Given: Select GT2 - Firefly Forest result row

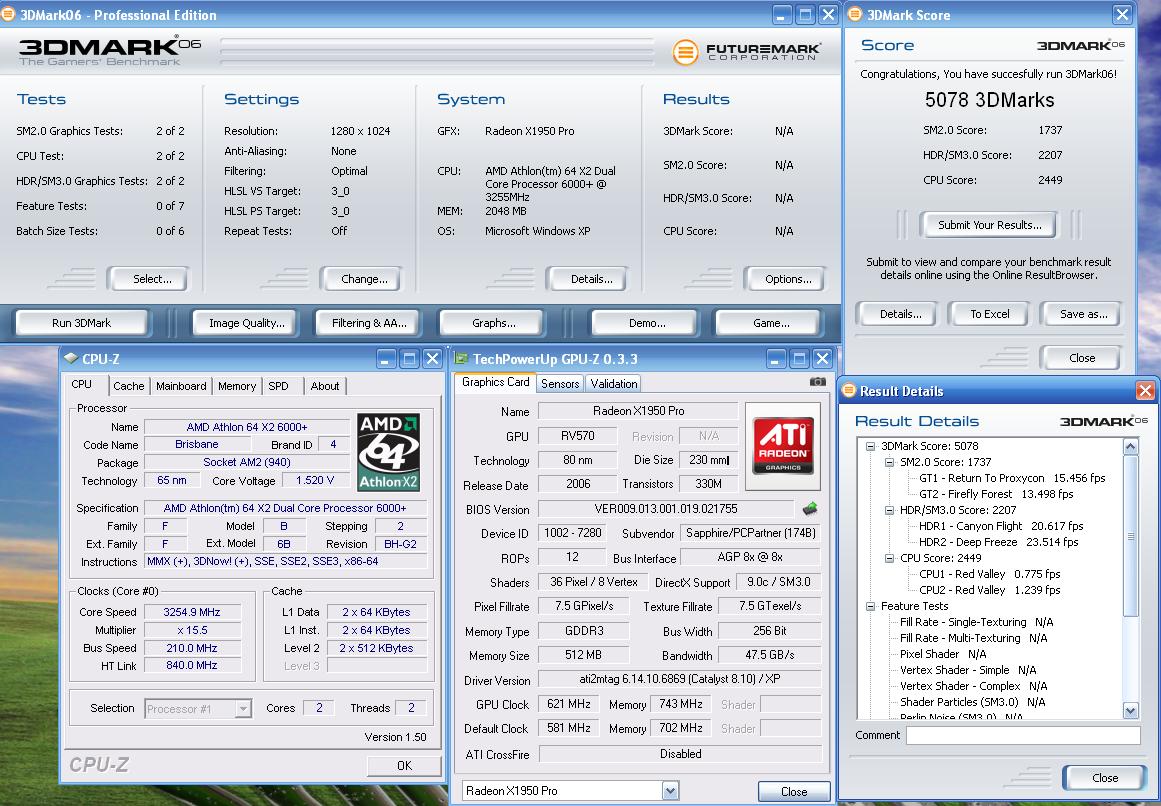Looking at the screenshot, I should tap(996, 494).
